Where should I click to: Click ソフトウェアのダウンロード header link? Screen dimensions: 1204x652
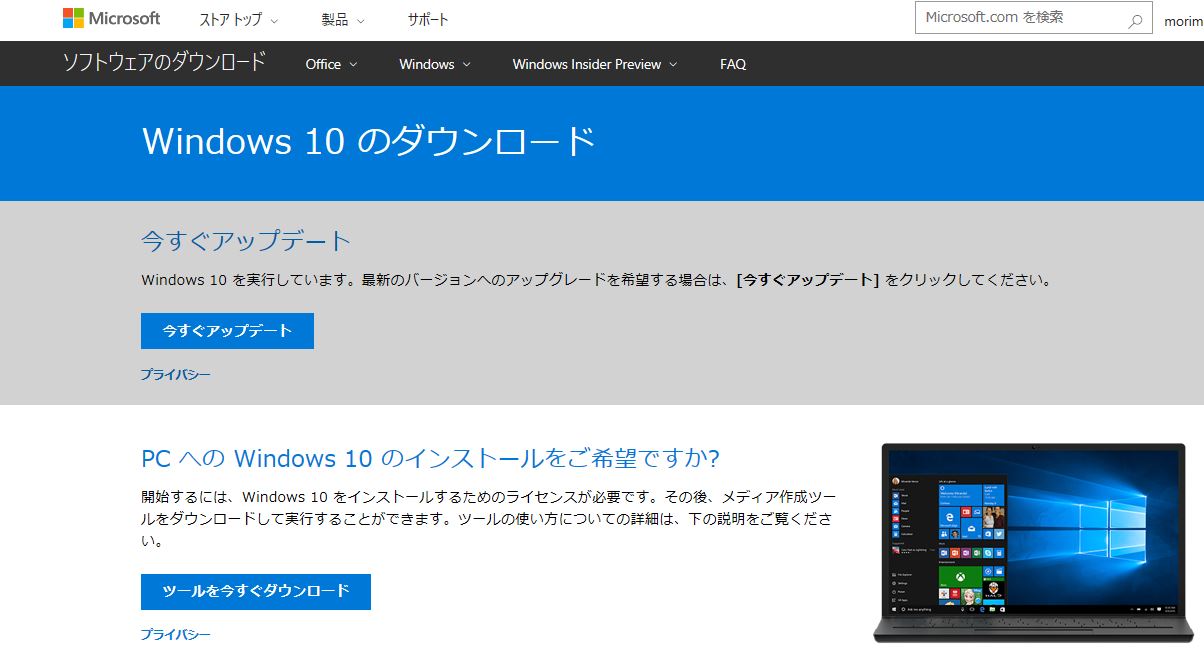(x=164, y=62)
